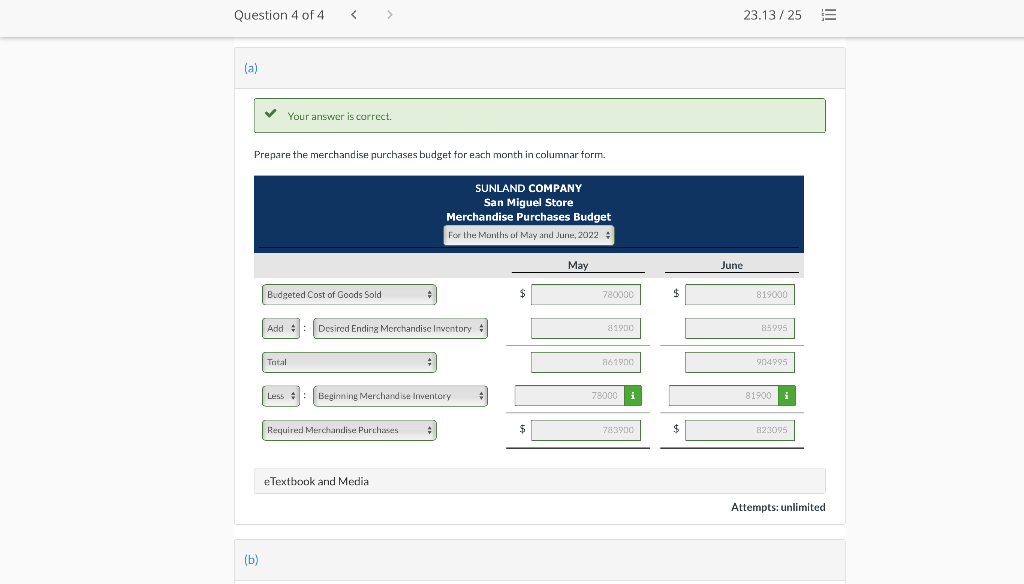Click the Merchandise Purchases Budget heading

(x=528, y=217)
